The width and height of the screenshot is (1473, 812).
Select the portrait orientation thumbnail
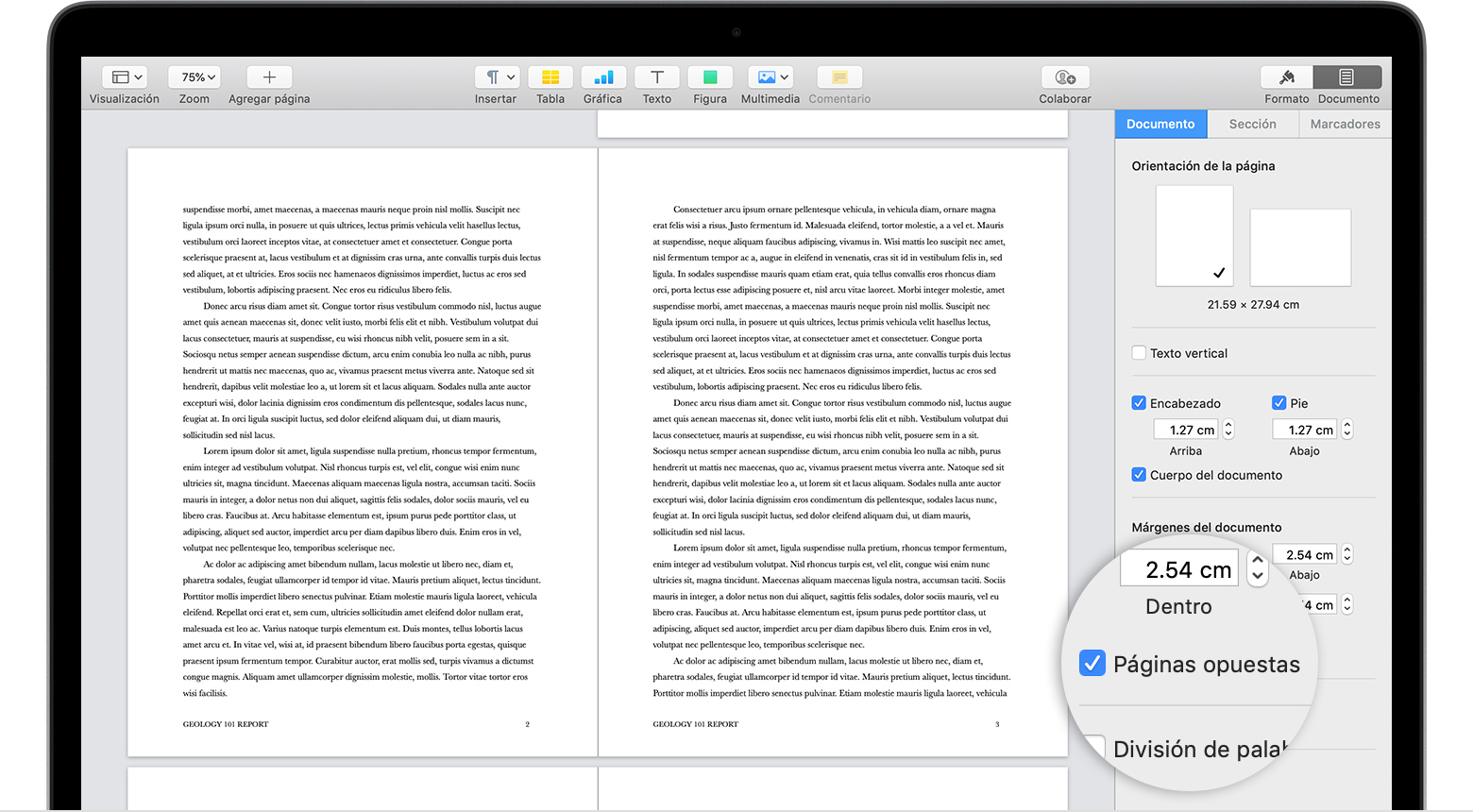click(1194, 235)
